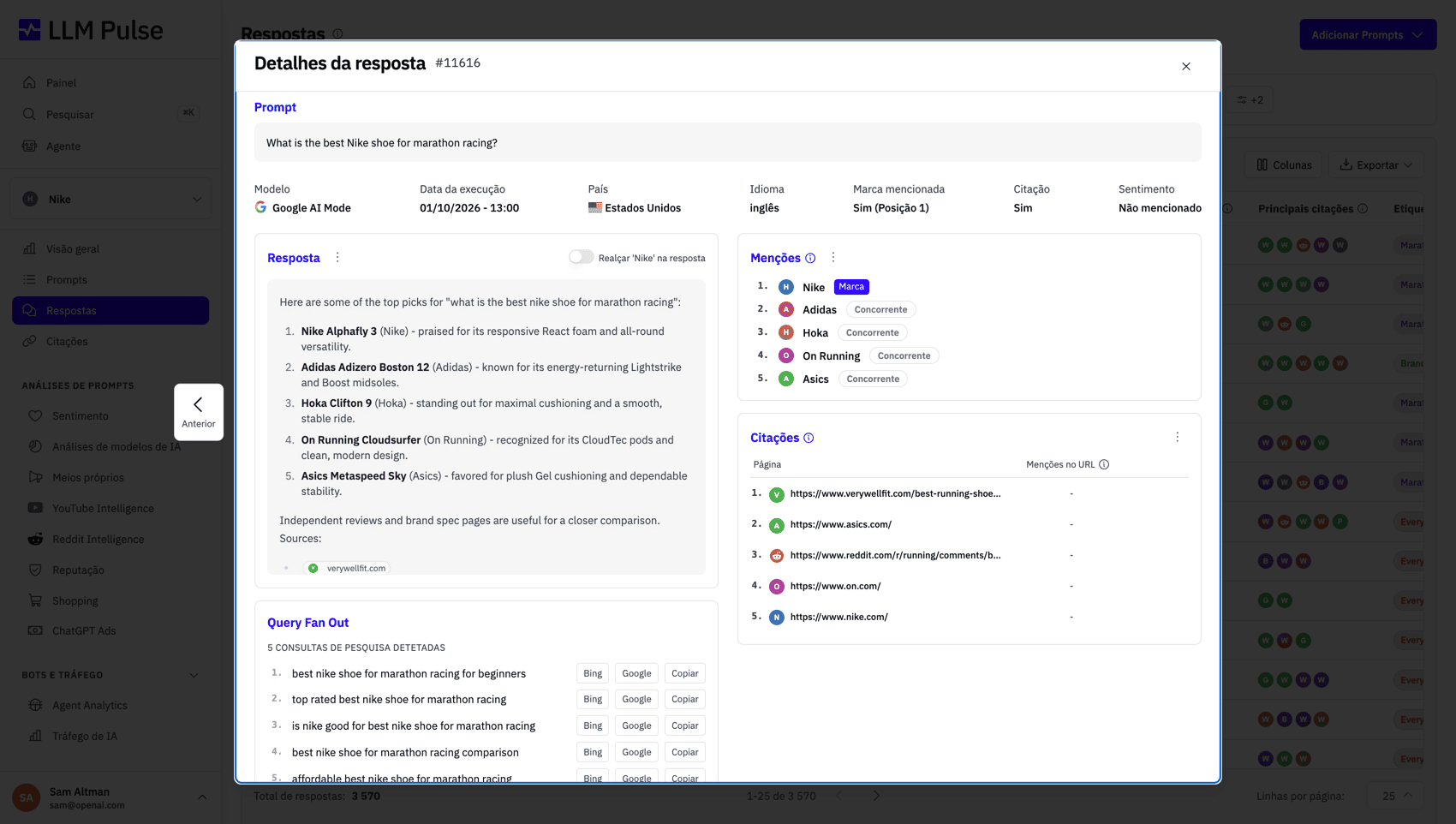Viewport: 1456px width, 824px height.
Task: Click the Menções info icon
Action: click(810, 258)
